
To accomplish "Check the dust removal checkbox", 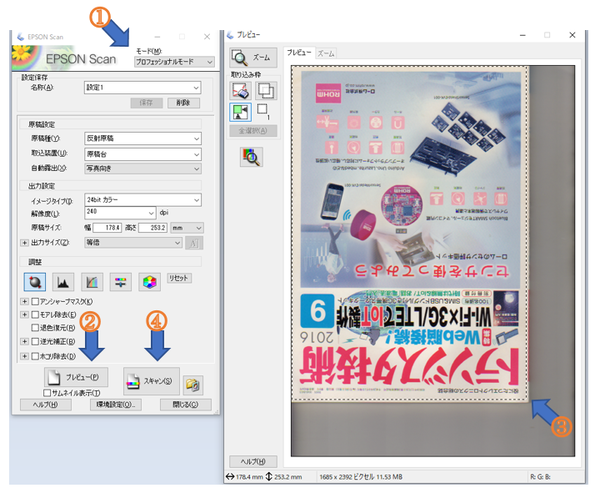I will click(35, 356).
